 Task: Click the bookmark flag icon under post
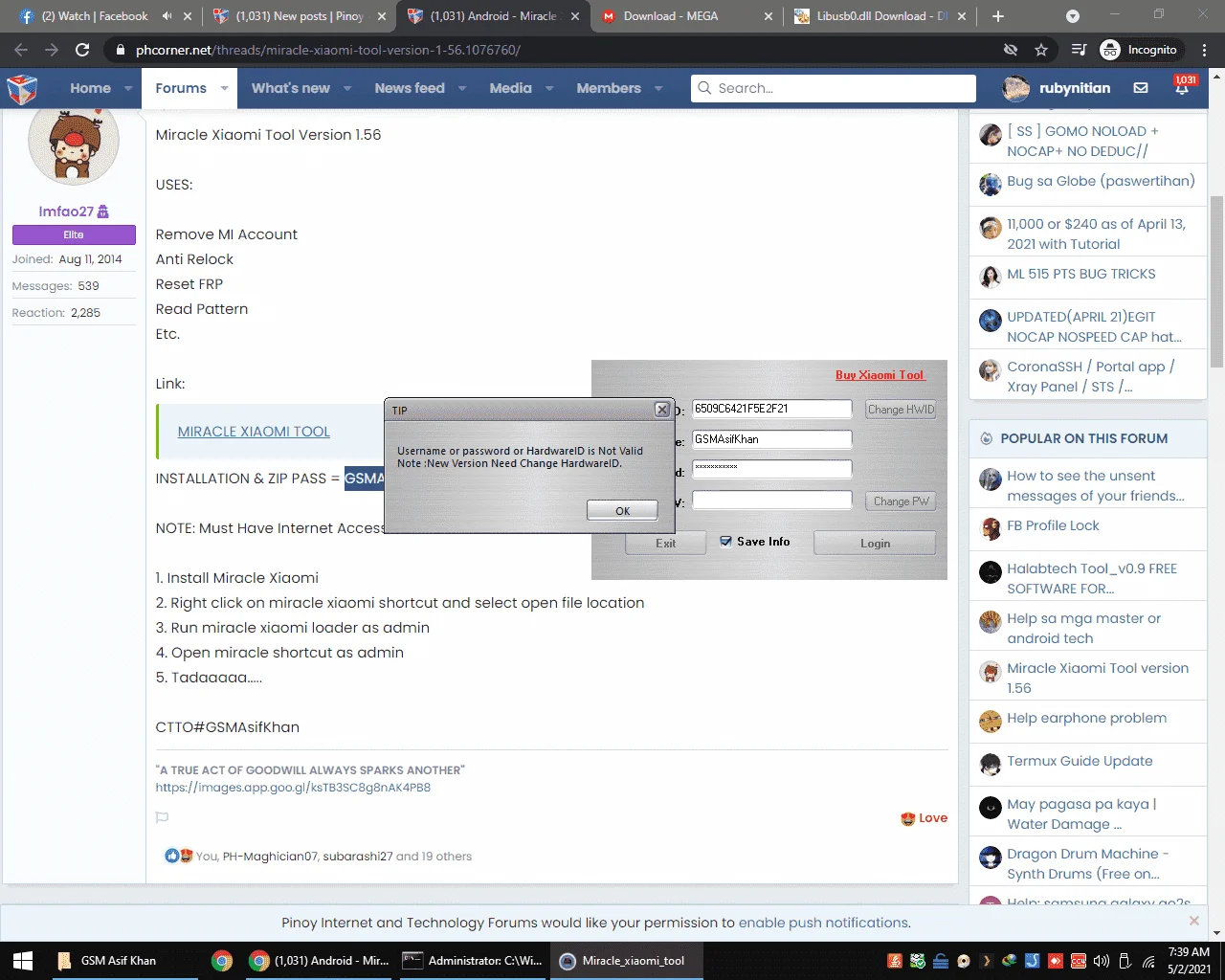pos(162,818)
